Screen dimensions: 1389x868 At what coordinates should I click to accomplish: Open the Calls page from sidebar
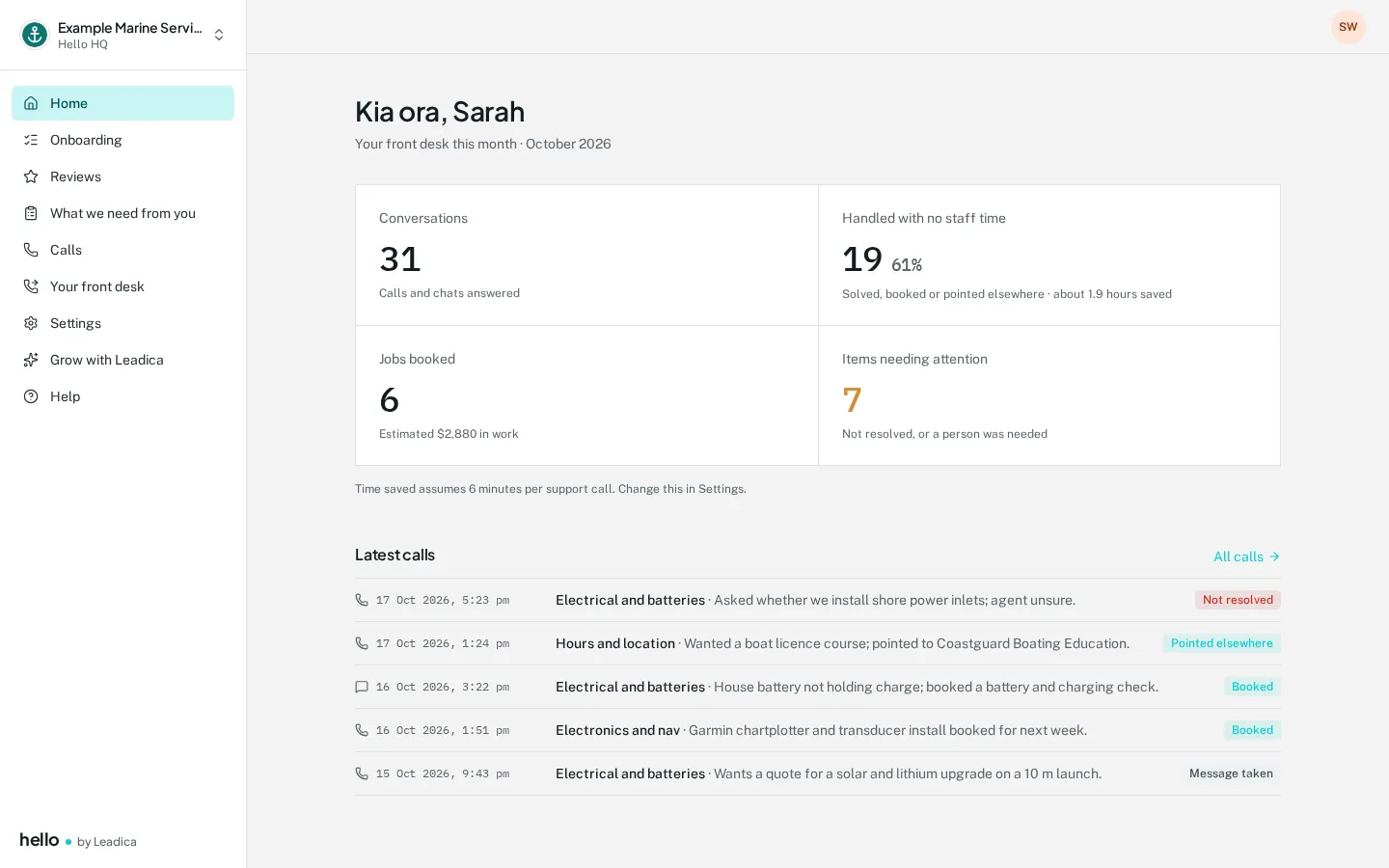[123, 250]
